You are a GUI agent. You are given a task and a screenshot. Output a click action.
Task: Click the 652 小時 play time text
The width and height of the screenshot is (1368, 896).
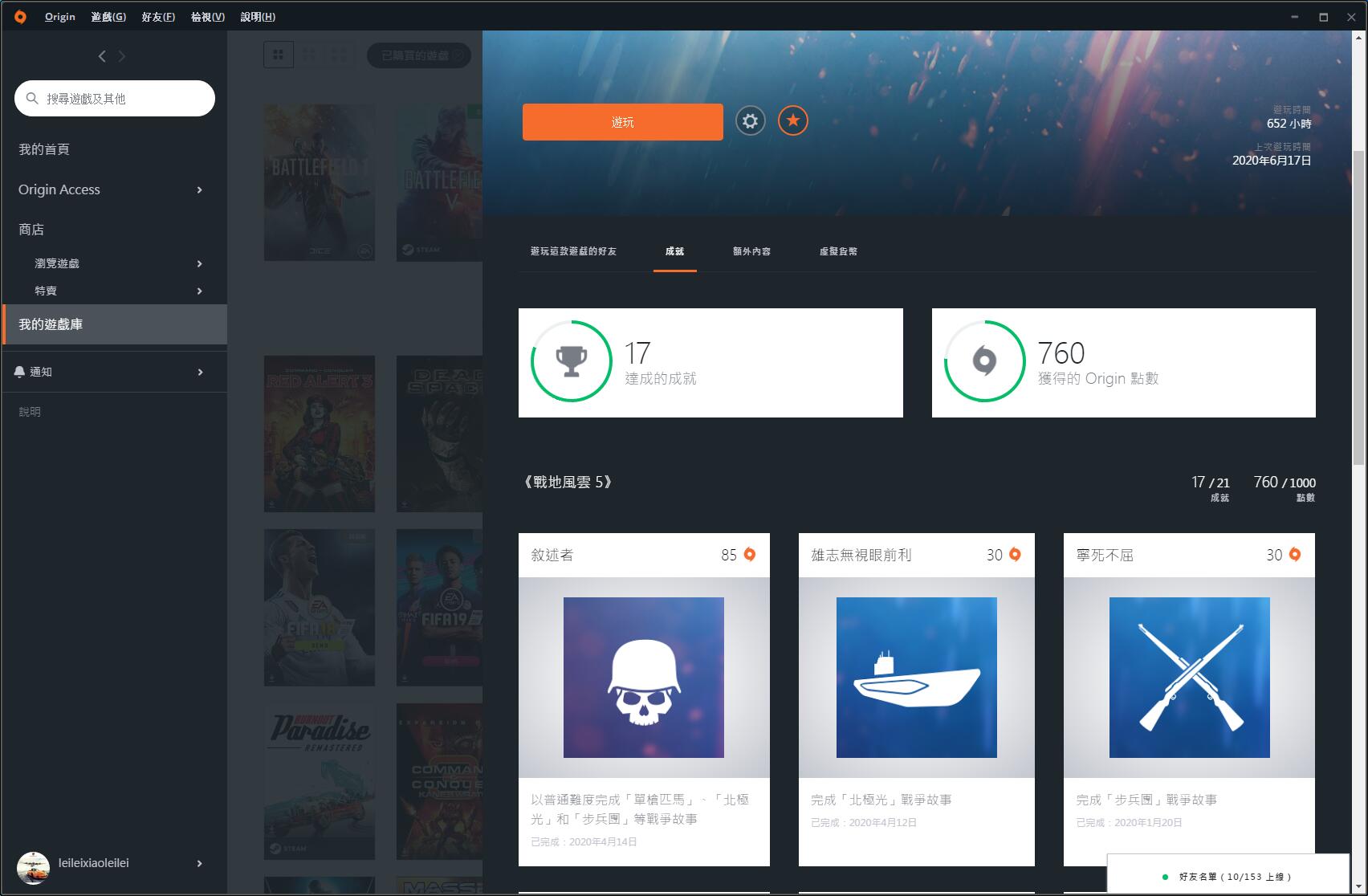tap(1289, 124)
